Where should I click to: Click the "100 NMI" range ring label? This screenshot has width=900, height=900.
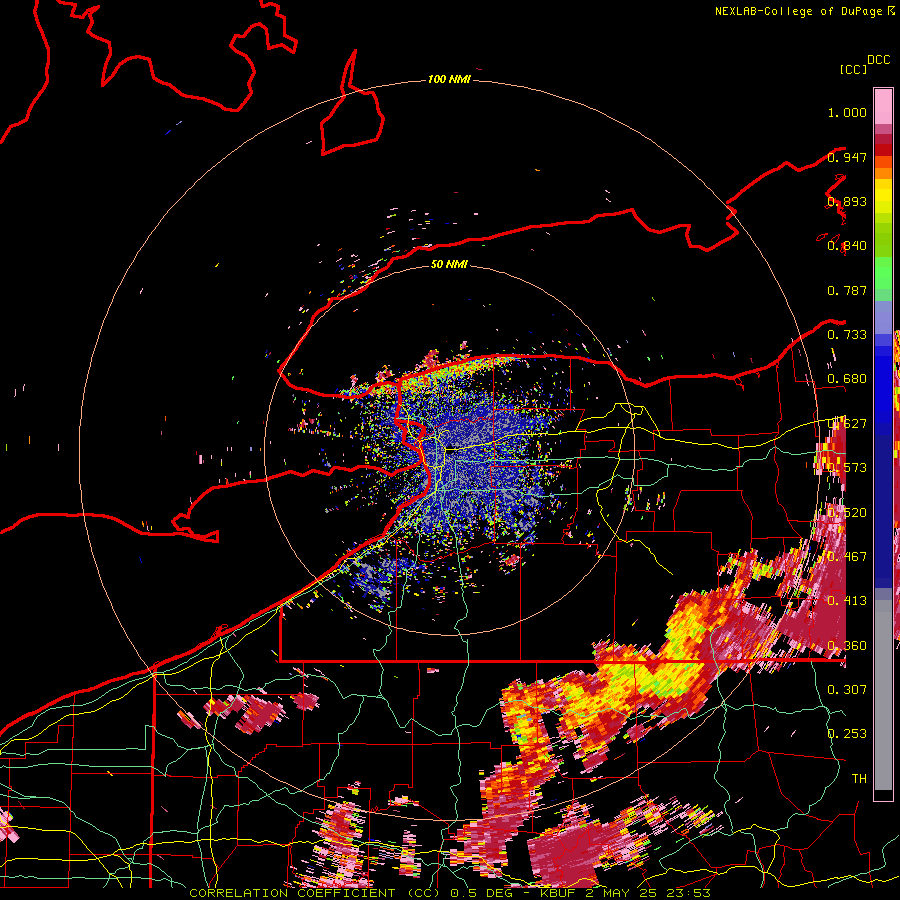[449, 79]
